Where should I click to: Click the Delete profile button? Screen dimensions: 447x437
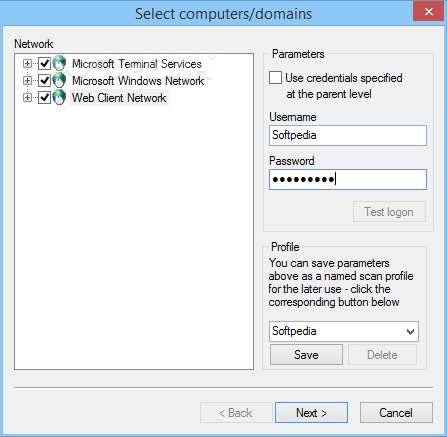click(x=382, y=355)
